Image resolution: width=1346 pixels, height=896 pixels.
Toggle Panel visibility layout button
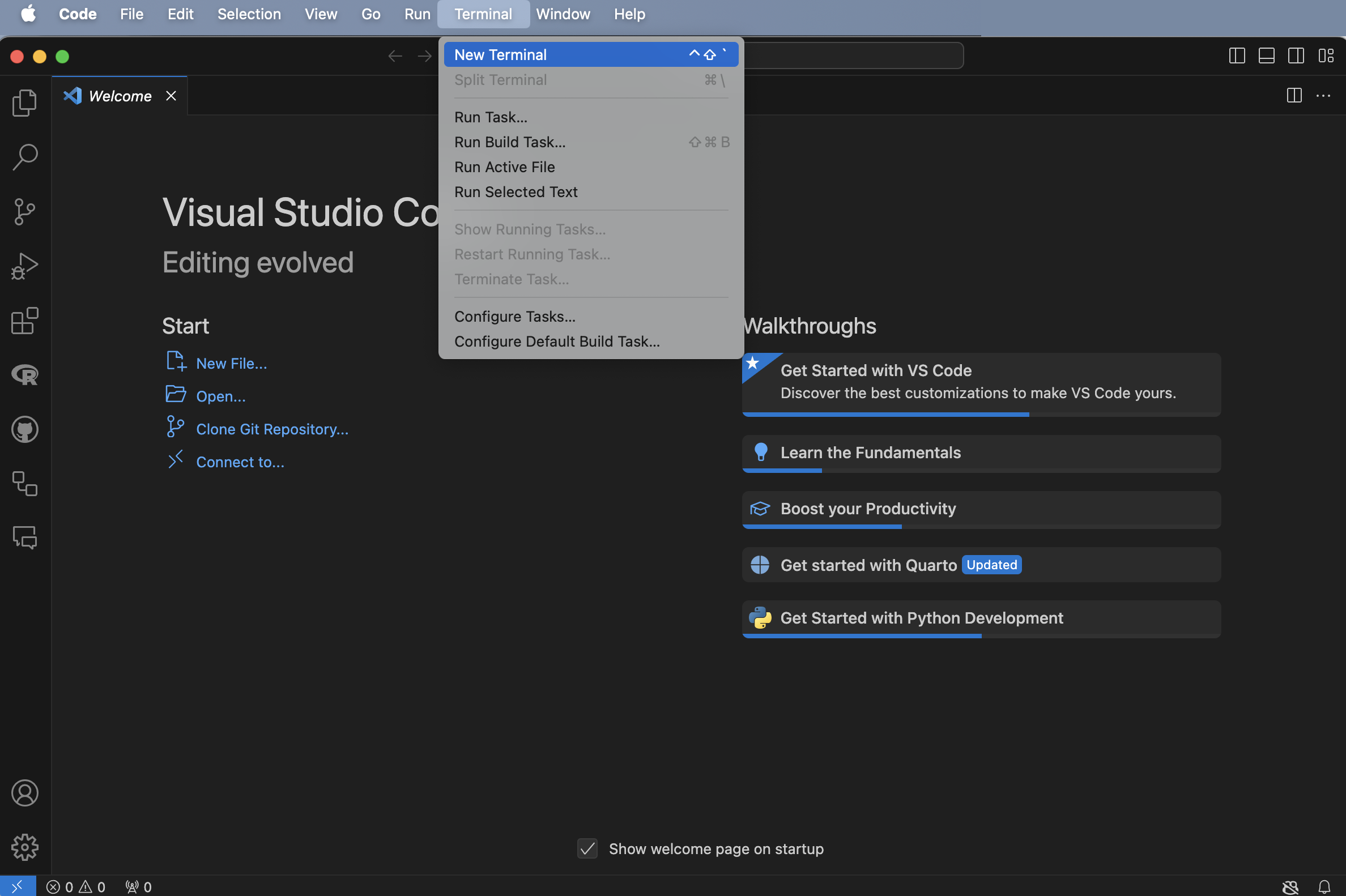pyautogui.click(x=1266, y=56)
